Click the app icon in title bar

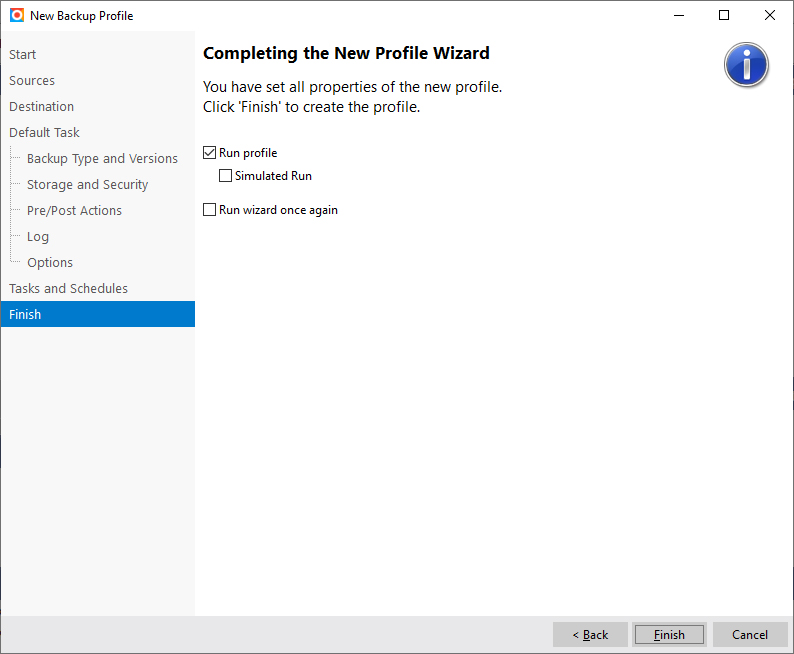pos(17,15)
